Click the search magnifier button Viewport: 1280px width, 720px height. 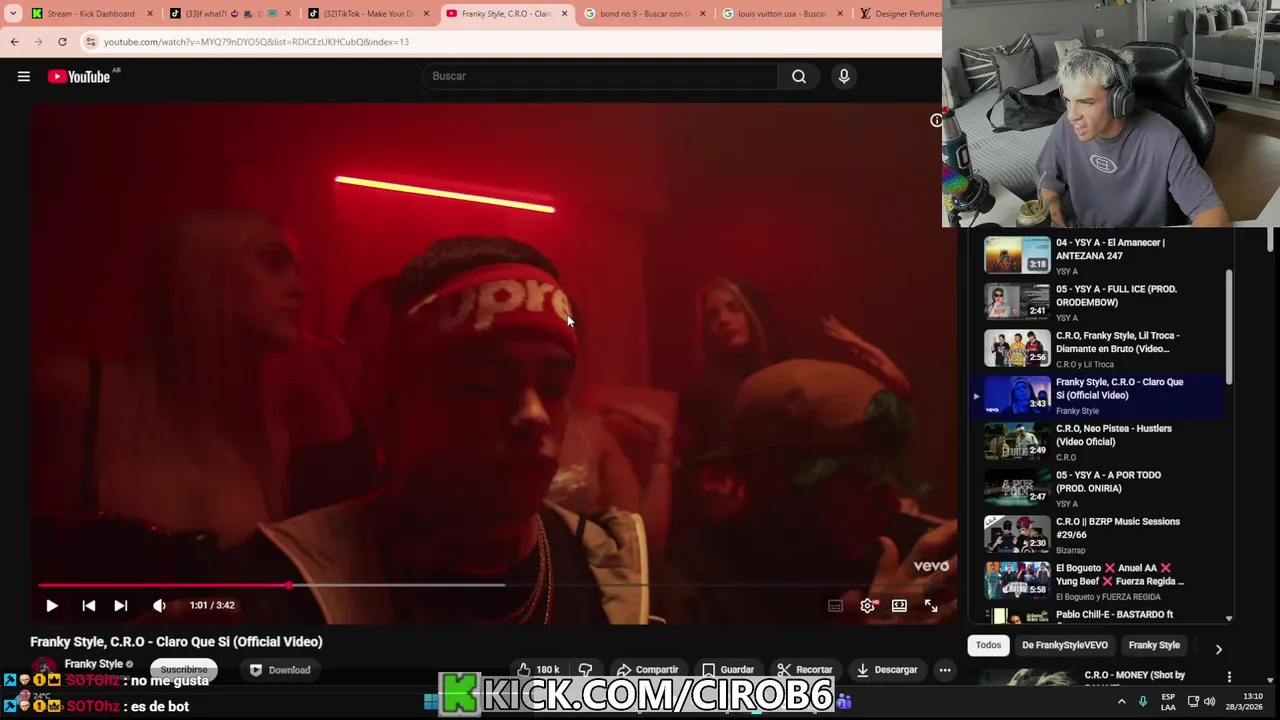coord(799,76)
